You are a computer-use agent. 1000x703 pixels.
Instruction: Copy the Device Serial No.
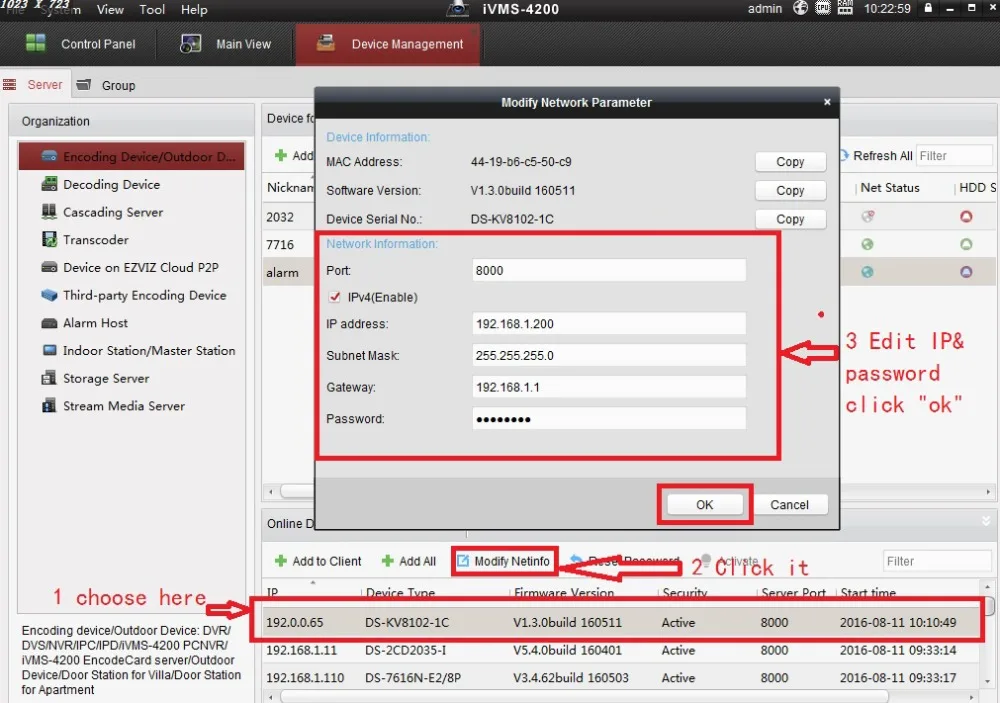tap(790, 219)
